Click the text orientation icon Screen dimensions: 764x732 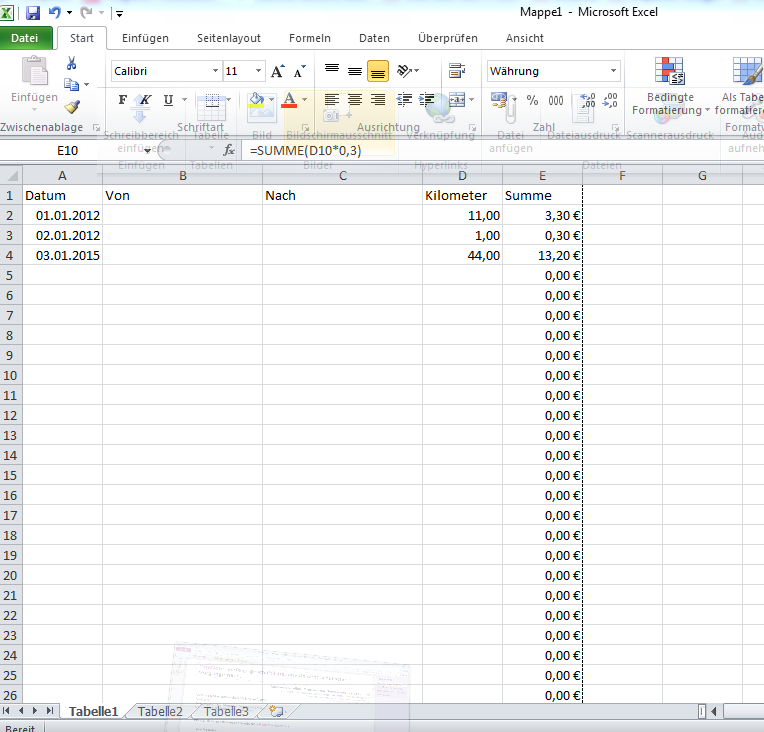[x=405, y=71]
